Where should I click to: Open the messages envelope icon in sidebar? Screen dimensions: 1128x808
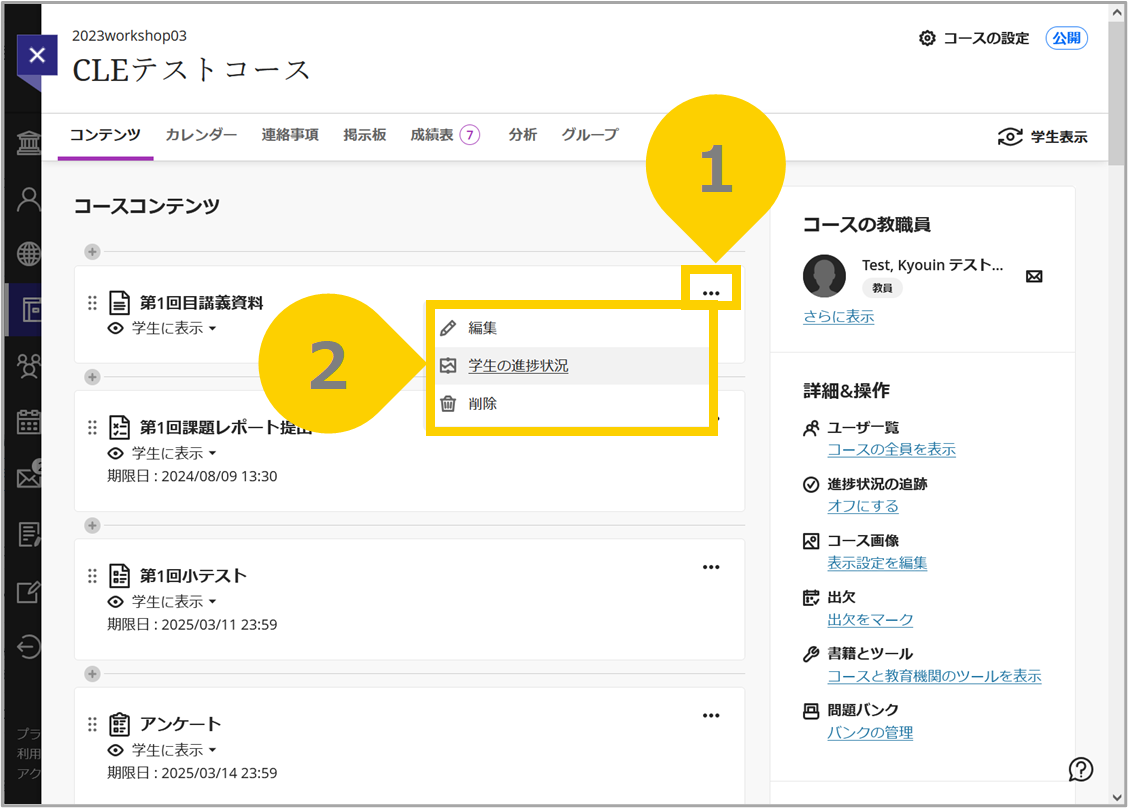coord(29,476)
